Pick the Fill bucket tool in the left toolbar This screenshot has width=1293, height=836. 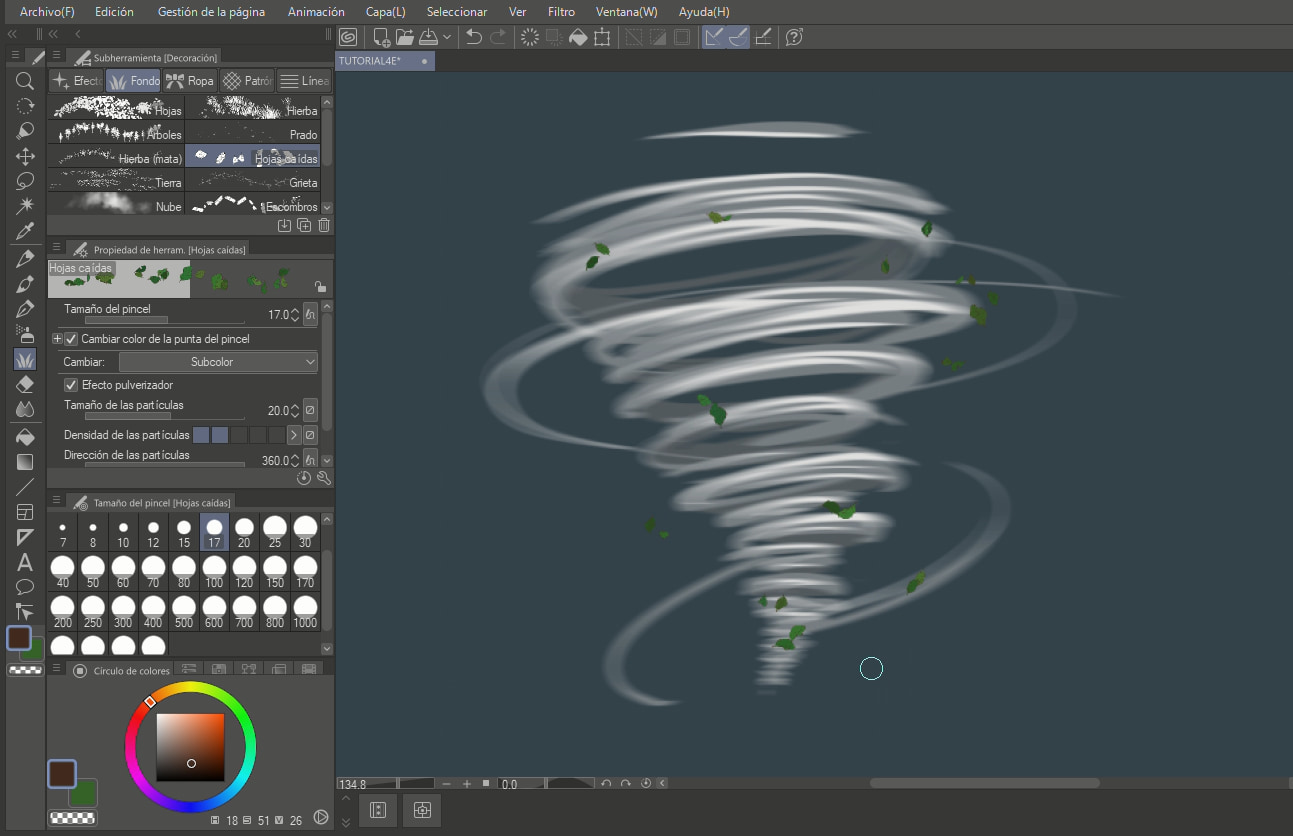pyautogui.click(x=25, y=436)
